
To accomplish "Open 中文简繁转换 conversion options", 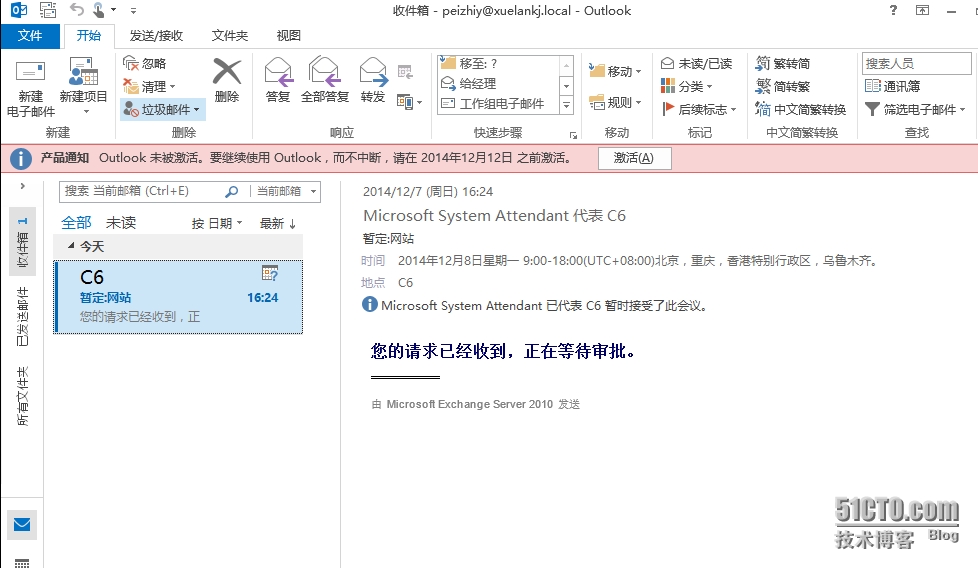I will point(800,109).
